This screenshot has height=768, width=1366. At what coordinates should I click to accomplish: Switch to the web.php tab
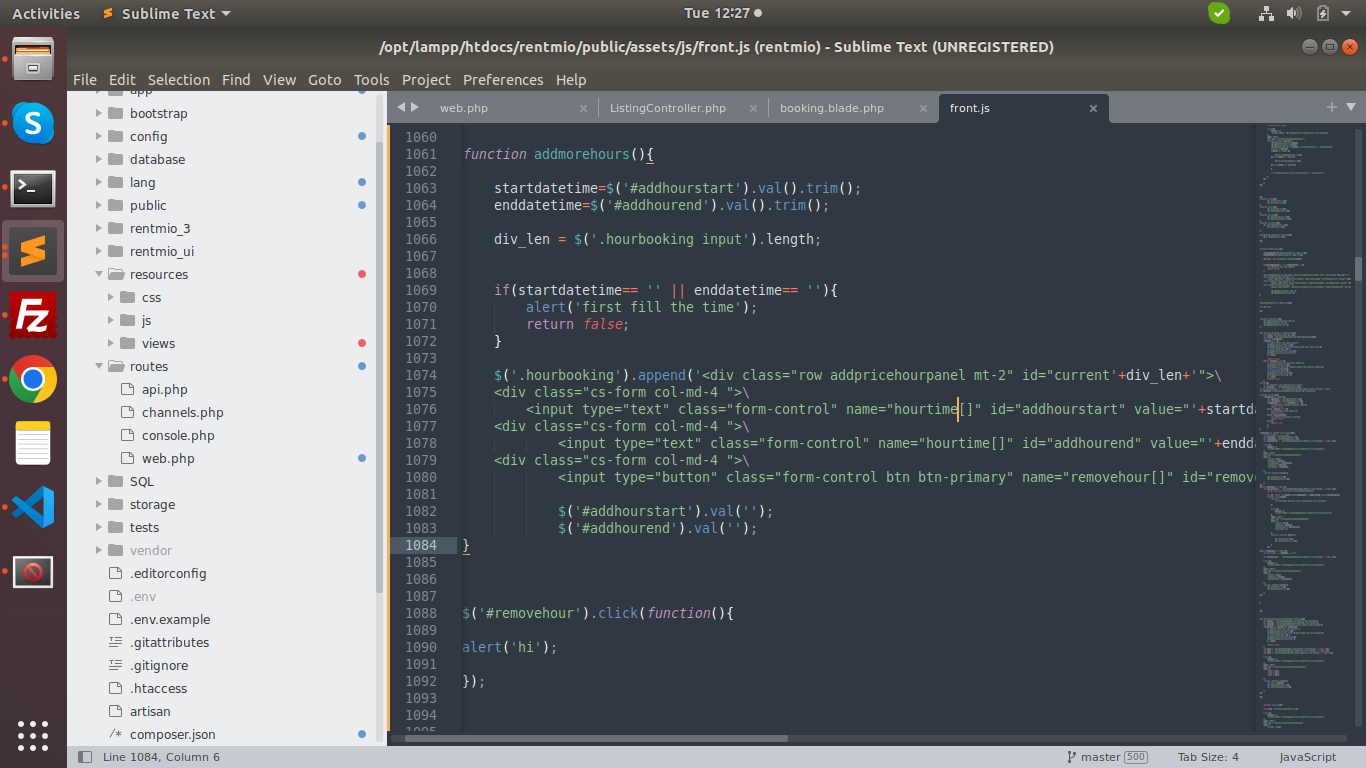pos(464,108)
